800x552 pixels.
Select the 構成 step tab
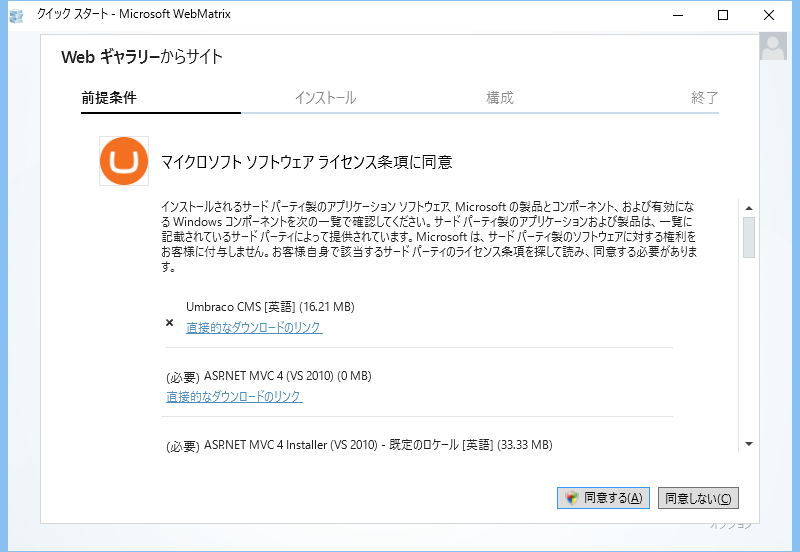[x=499, y=97]
